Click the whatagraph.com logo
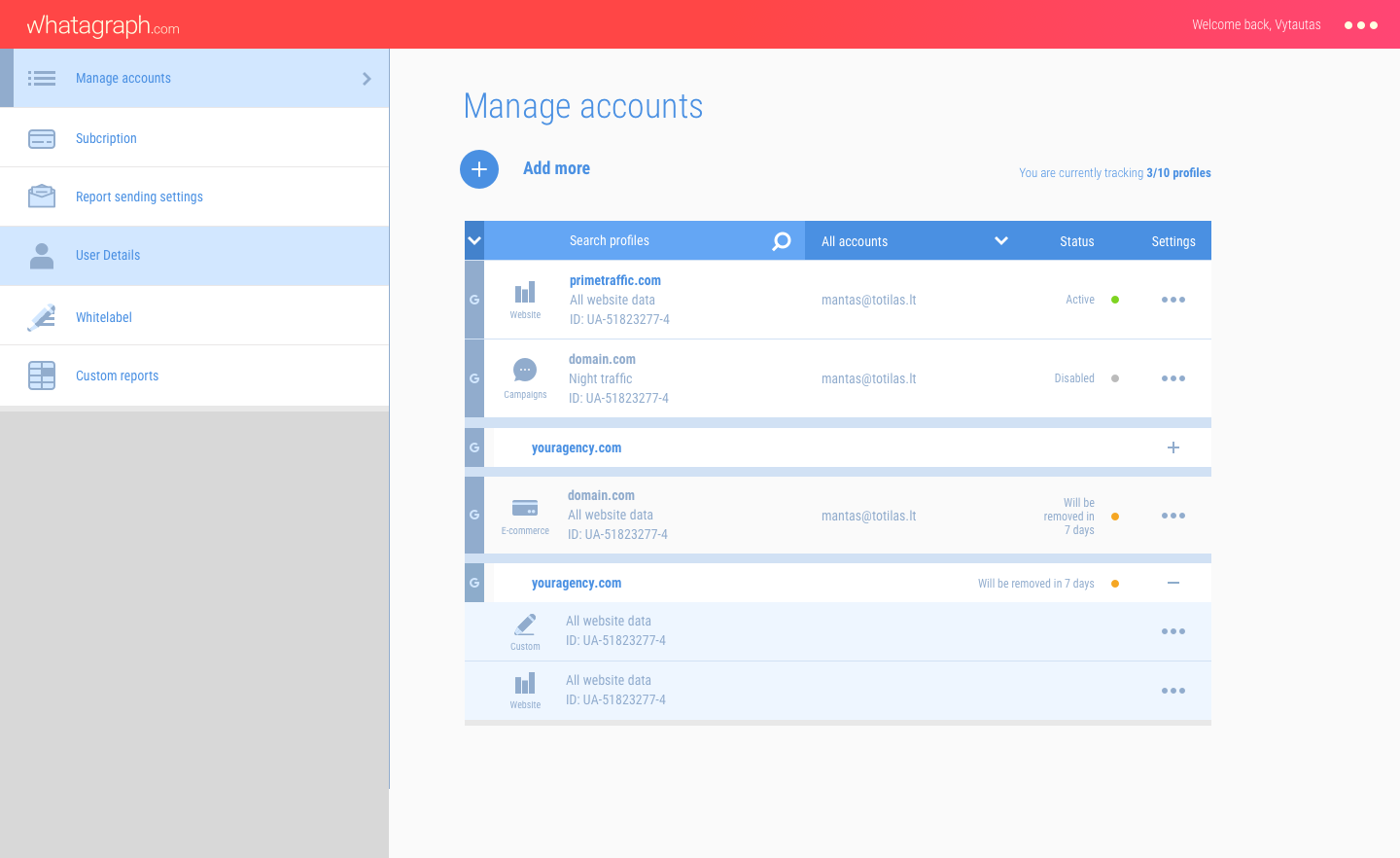The image size is (1400, 858). click(x=103, y=26)
